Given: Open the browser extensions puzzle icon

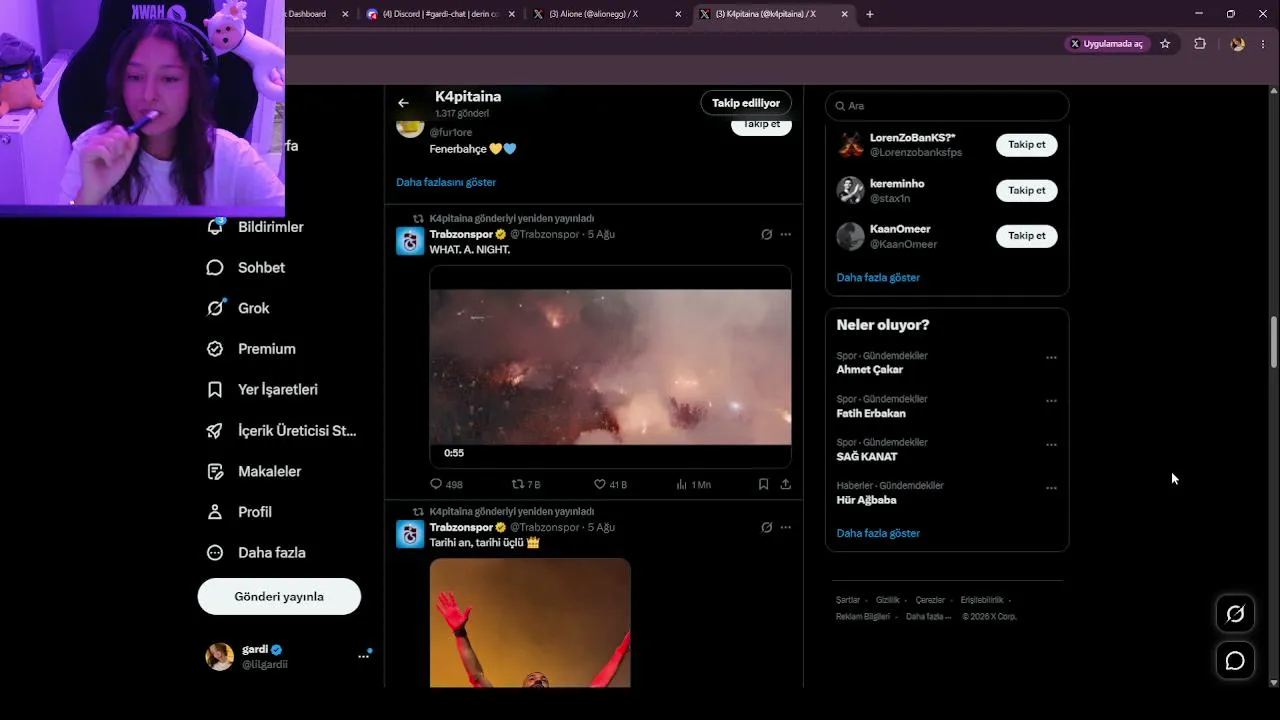Looking at the screenshot, I should pos(1200,44).
